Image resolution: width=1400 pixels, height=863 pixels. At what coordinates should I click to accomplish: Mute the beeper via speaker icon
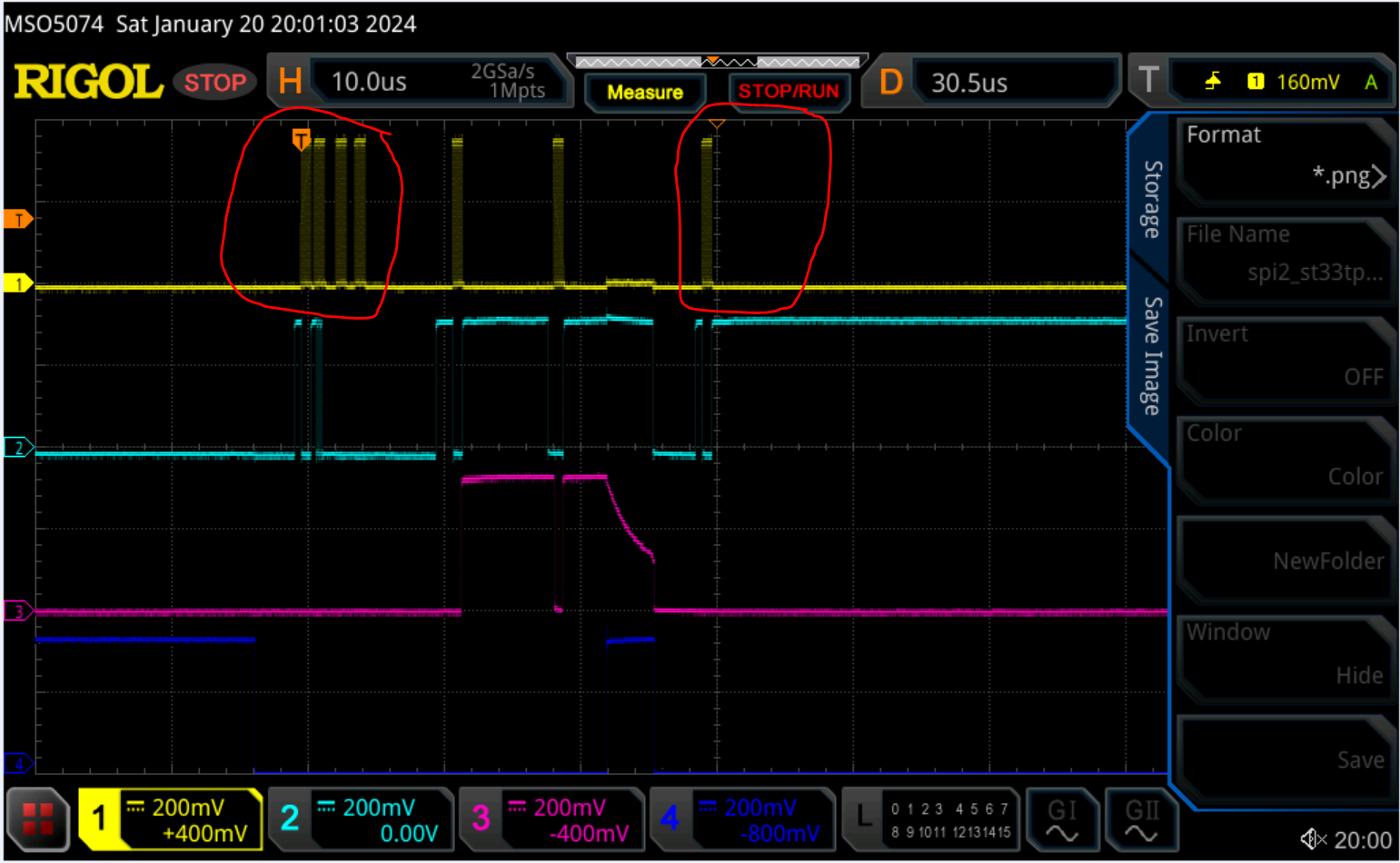pyautogui.click(x=1310, y=838)
